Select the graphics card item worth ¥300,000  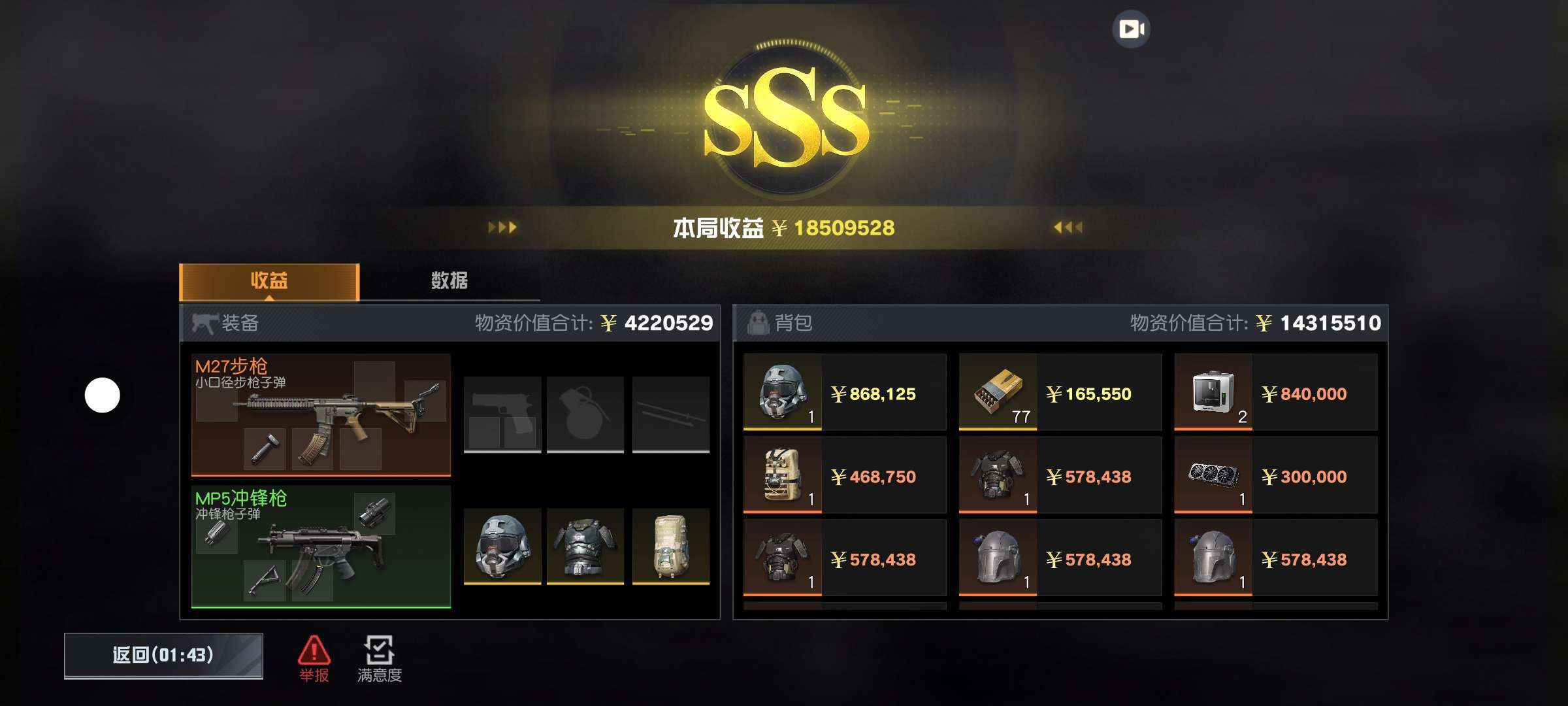1275,475
